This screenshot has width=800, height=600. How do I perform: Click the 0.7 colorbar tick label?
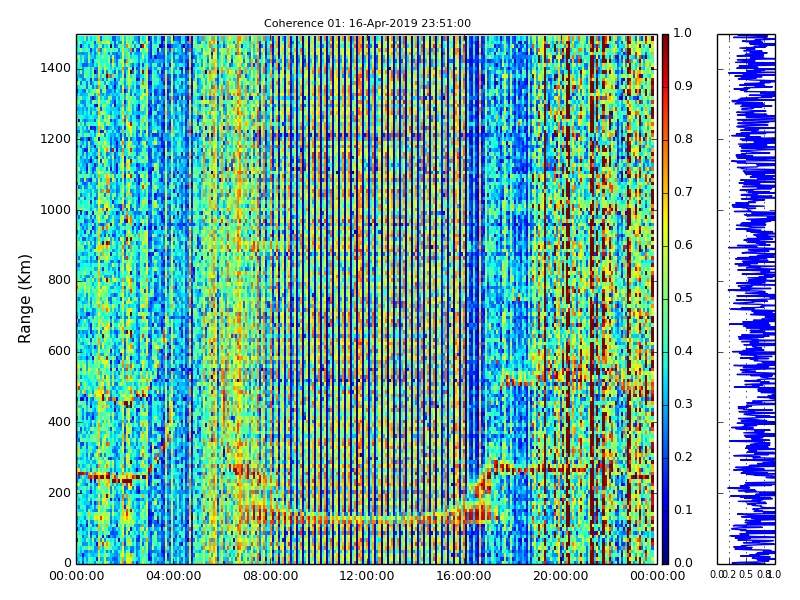(x=683, y=192)
